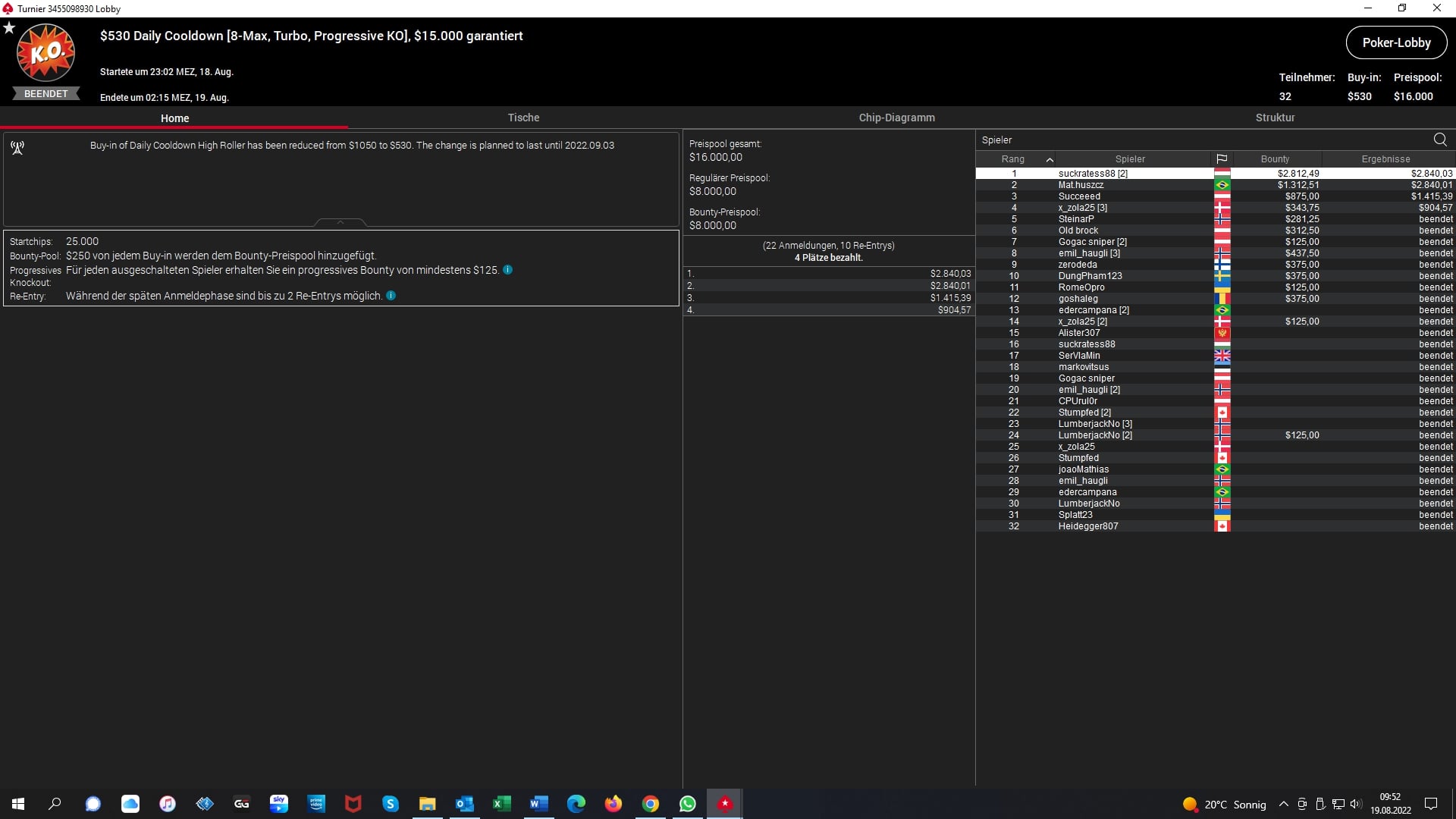Sort players by flag column header
1456x819 pixels.
[1222, 159]
